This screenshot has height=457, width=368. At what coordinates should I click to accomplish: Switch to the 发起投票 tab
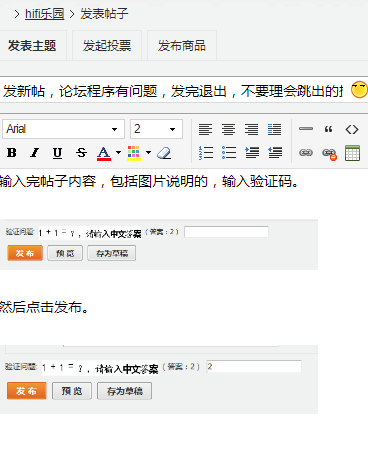(107, 46)
